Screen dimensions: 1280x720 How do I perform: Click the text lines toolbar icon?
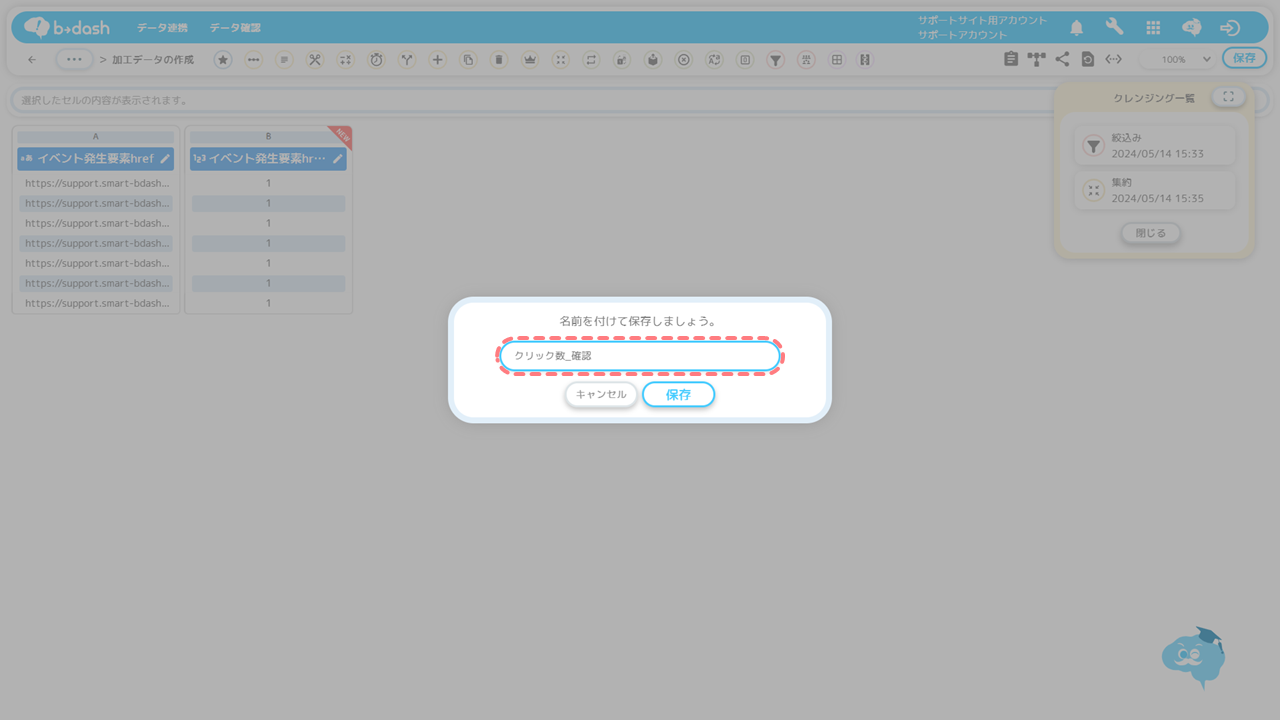[285, 60]
